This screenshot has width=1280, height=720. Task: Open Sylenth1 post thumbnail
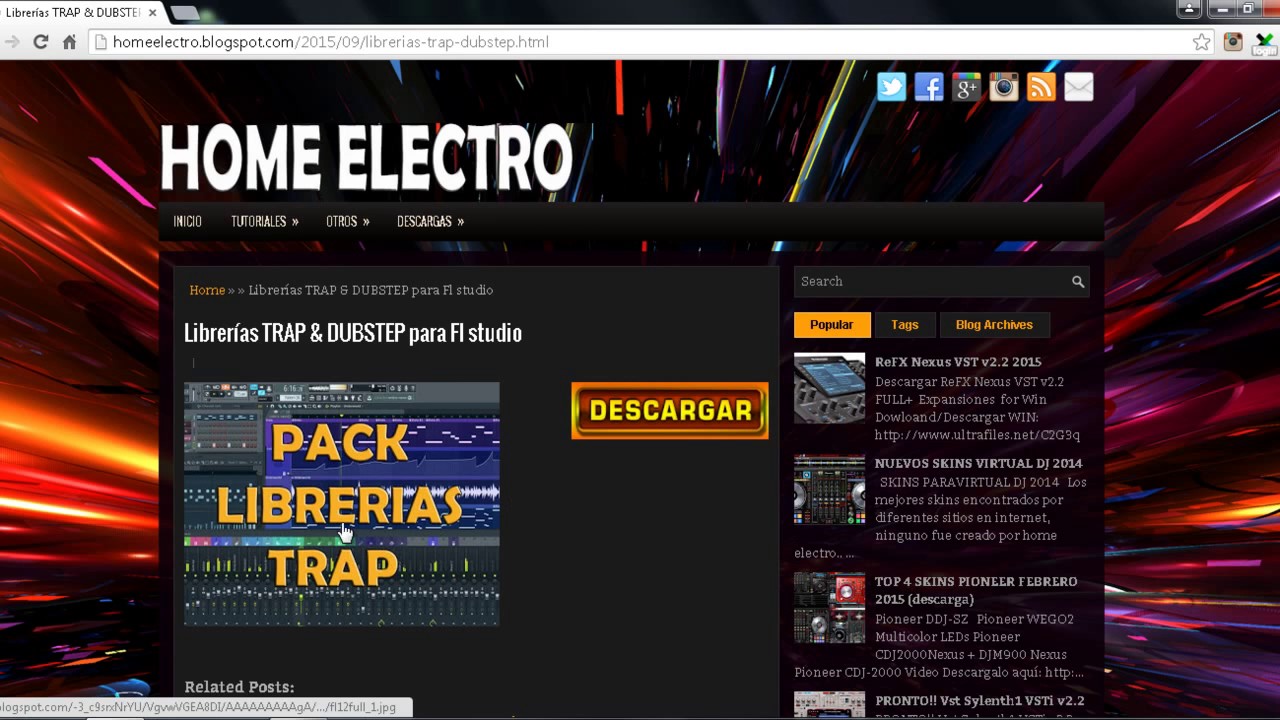tap(830, 704)
